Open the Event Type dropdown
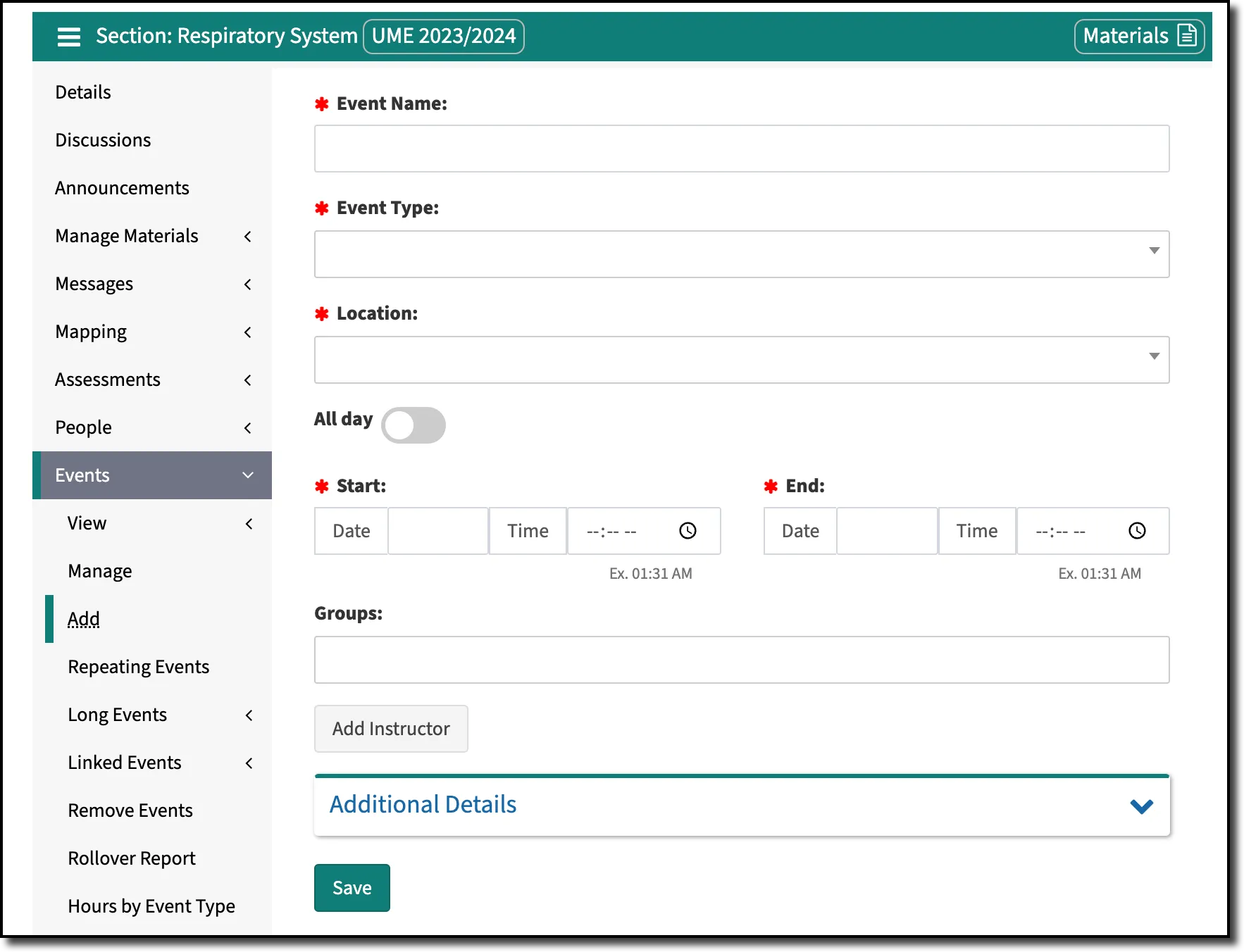This screenshot has height=952, width=1244. tap(742, 254)
